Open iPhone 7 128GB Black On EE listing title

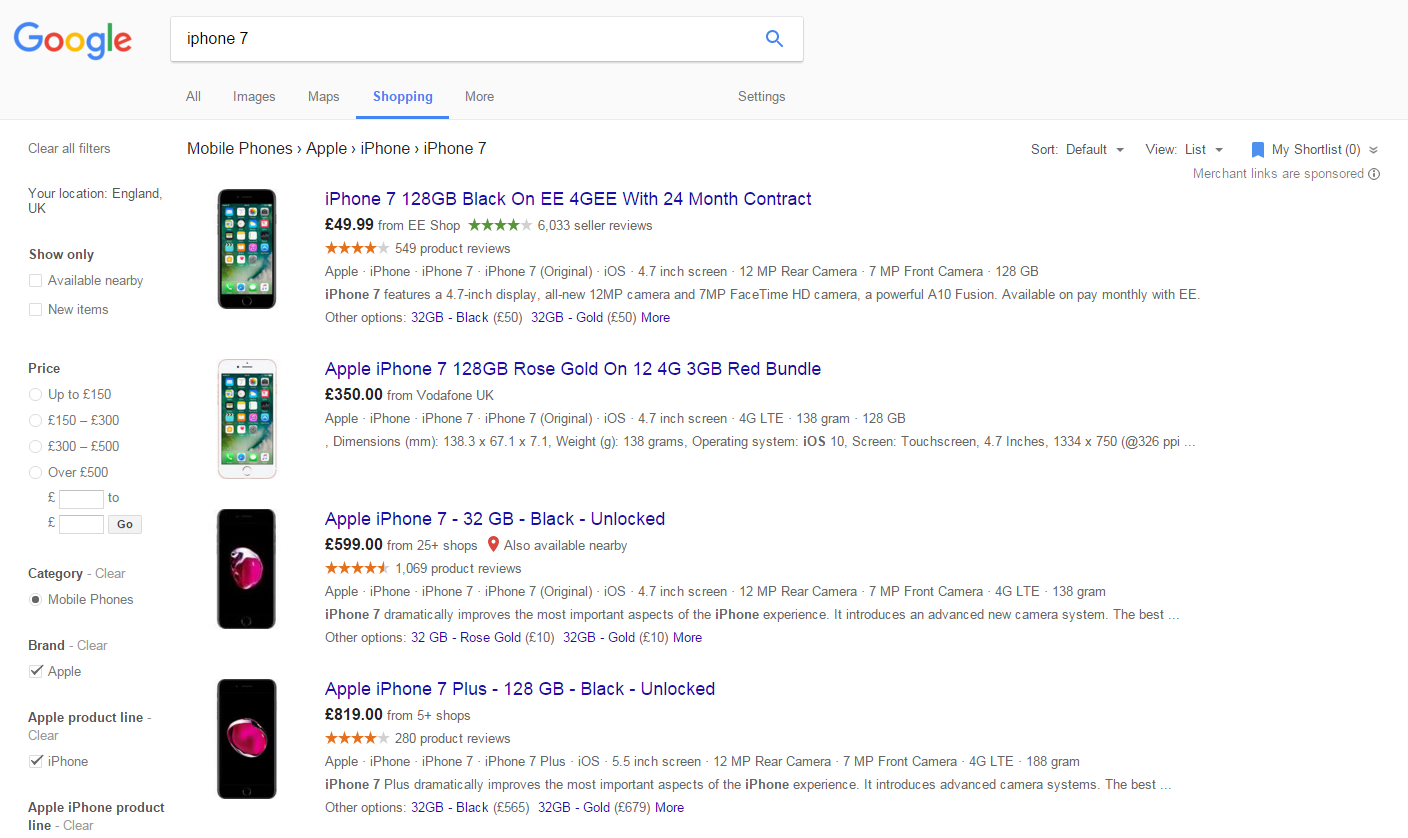pyautogui.click(x=568, y=199)
